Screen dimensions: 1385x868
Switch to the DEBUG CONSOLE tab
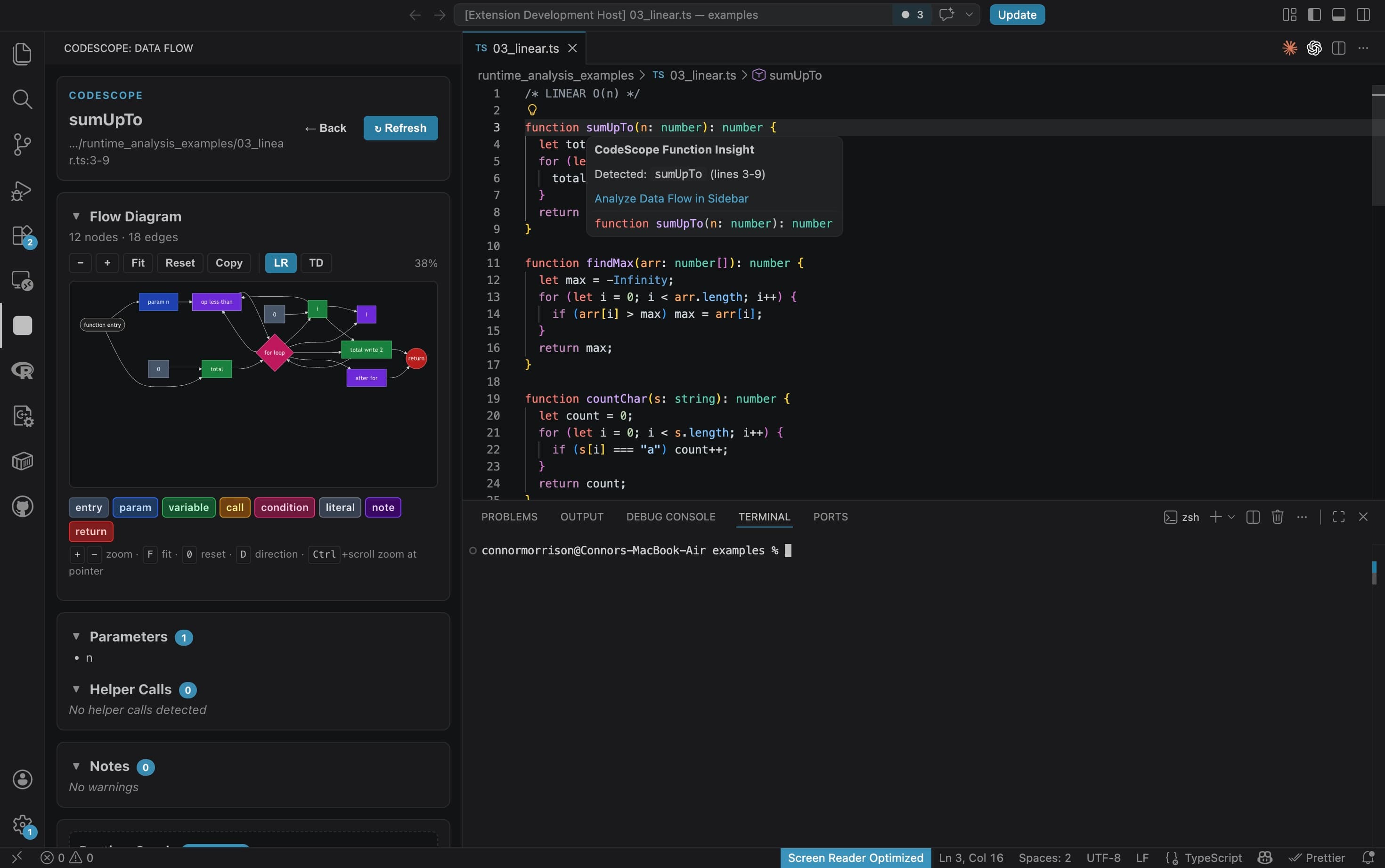(x=671, y=517)
